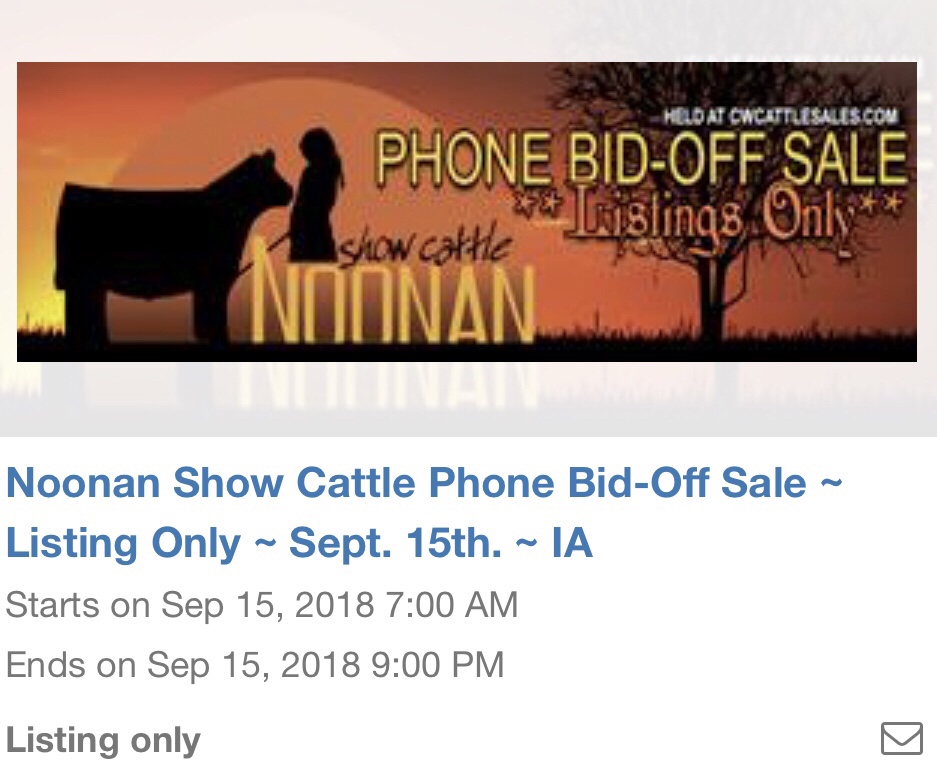937x766 pixels.
Task: Click the girl silhouette in the banner
Action: point(320,195)
